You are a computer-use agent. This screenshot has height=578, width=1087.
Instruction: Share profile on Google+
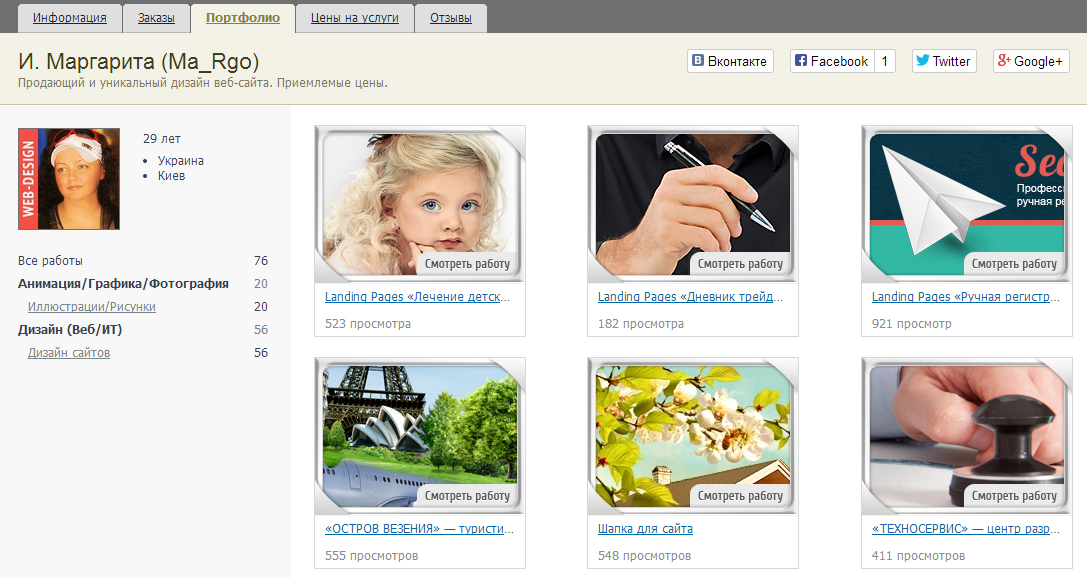[x=1030, y=61]
